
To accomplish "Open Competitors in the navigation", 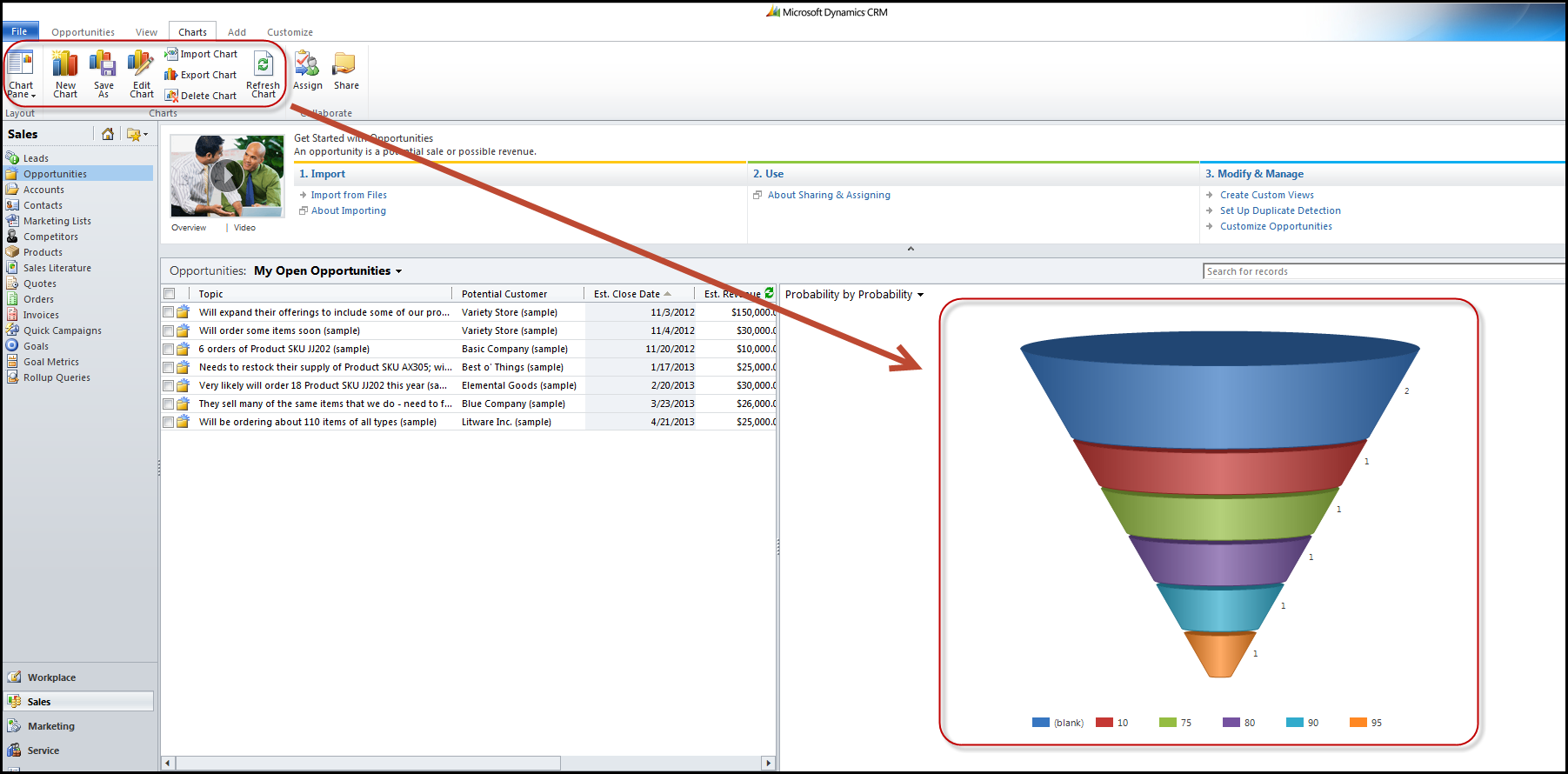I will 50,237.
